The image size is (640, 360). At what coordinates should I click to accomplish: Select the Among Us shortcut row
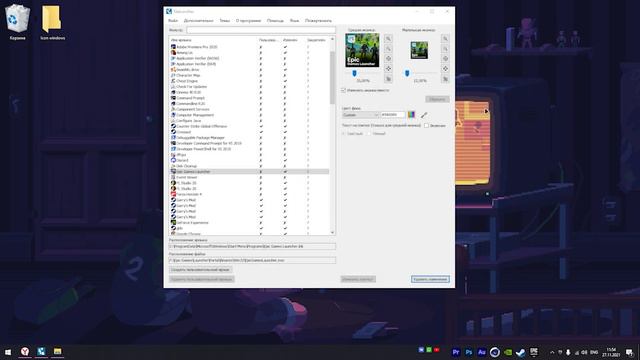(x=249, y=53)
